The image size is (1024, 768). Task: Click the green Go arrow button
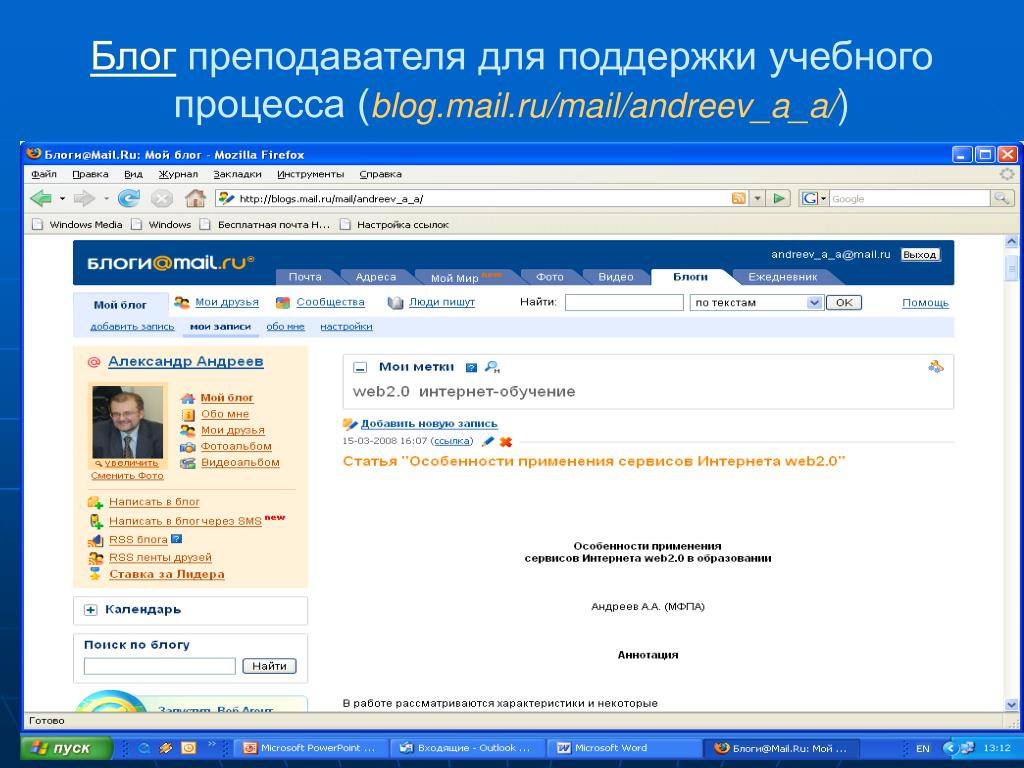tap(779, 199)
